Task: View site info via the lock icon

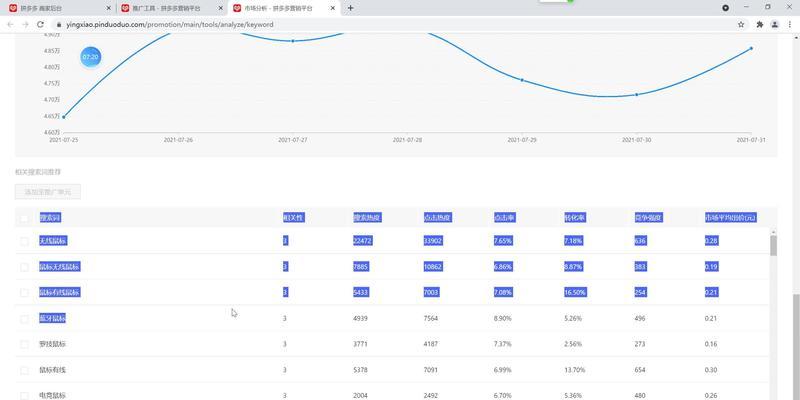Action: tap(59, 24)
